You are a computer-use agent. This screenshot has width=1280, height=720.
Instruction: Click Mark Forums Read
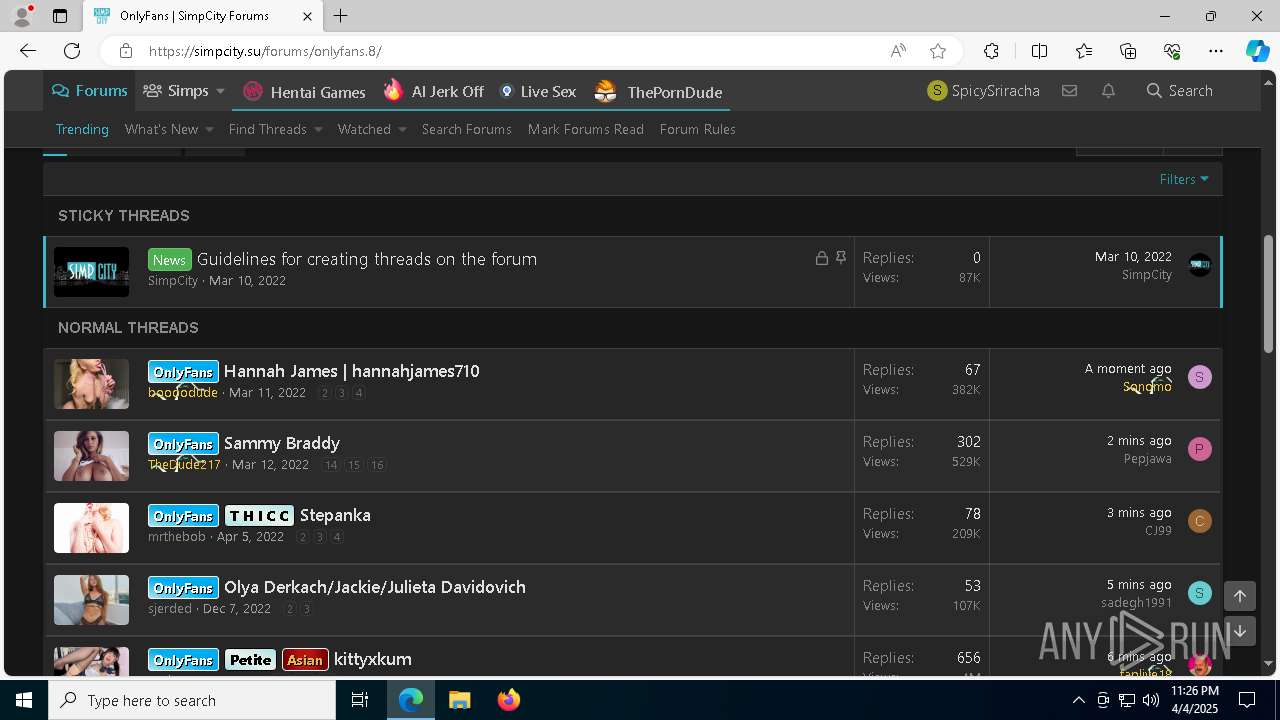tap(586, 129)
